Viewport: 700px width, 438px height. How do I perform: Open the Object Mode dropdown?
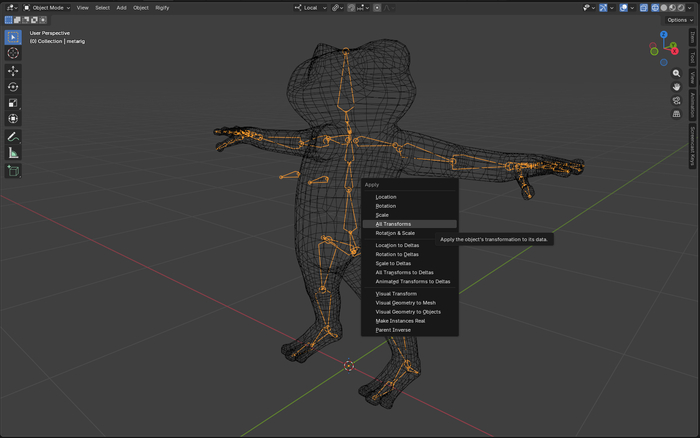[x=48, y=7]
